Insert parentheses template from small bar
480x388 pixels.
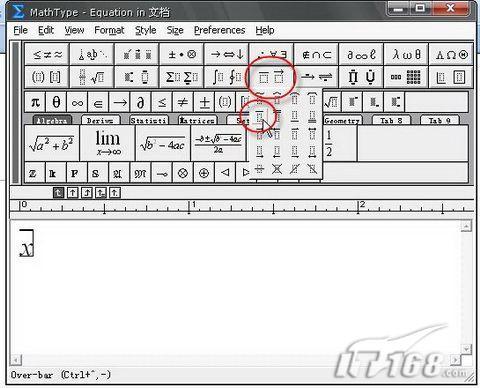(x=225, y=102)
